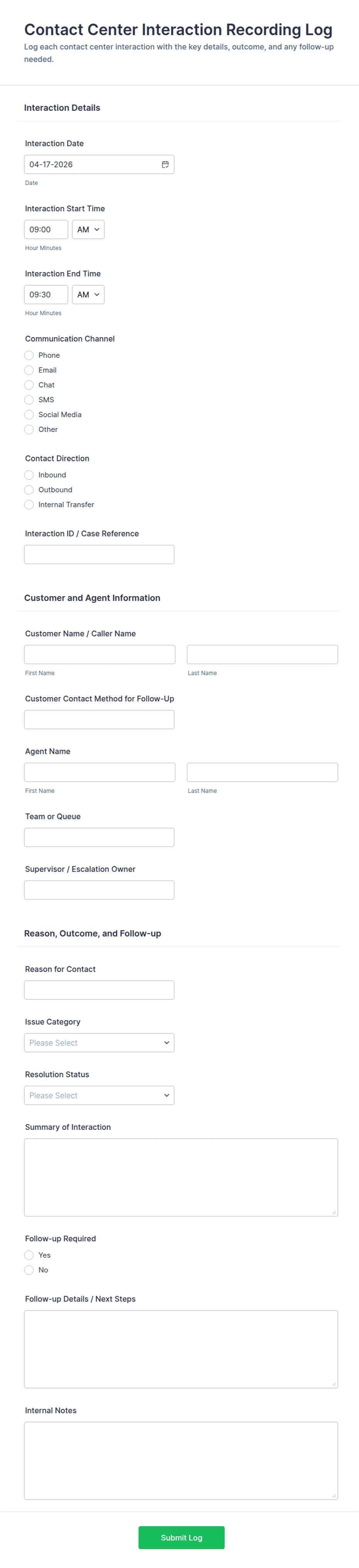Screen dimensions: 359x1568
Task: Select Inbound contact direction
Action: coord(29,475)
